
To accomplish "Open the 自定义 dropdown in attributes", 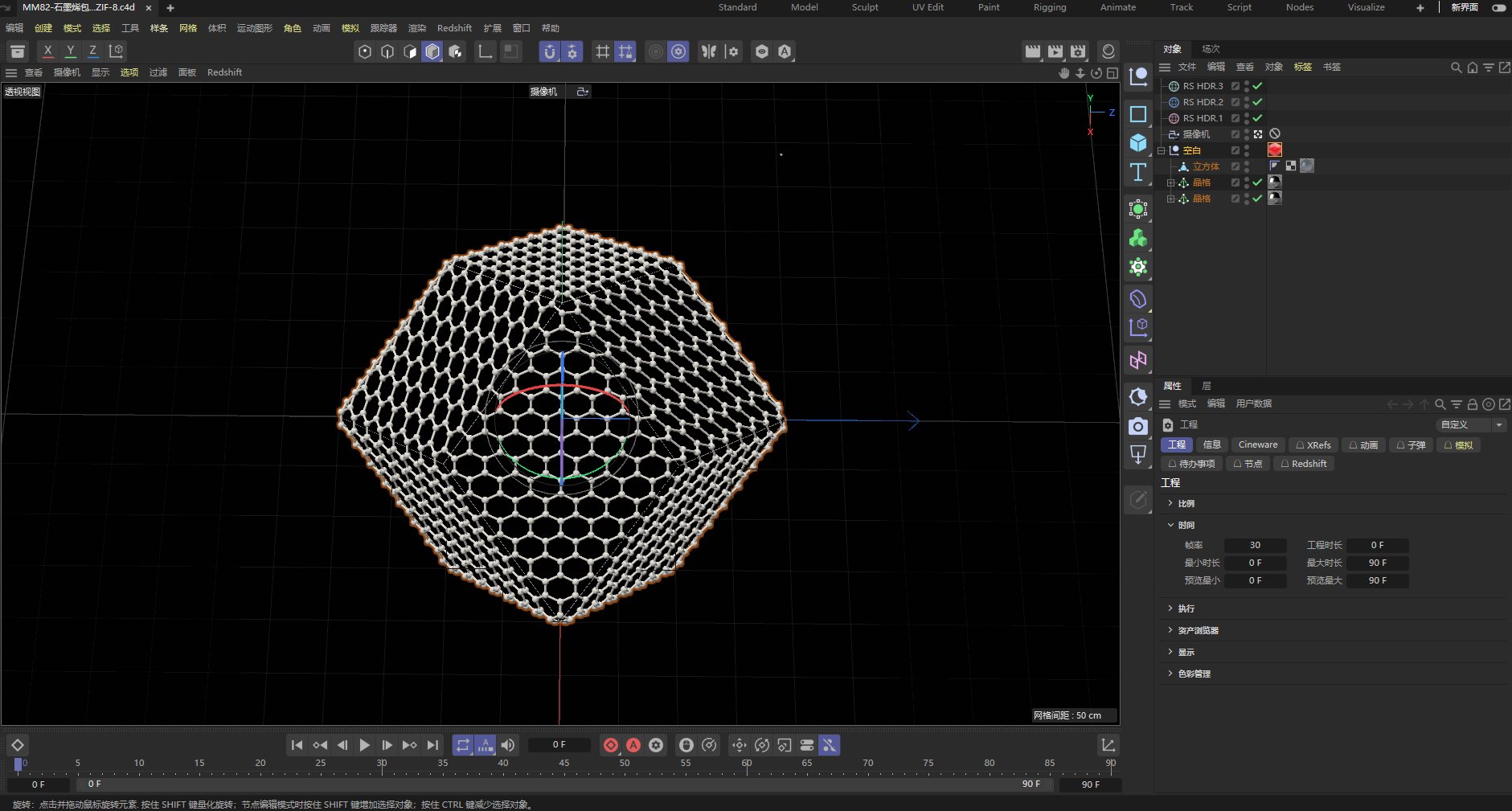I will [x=1471, y=424].
